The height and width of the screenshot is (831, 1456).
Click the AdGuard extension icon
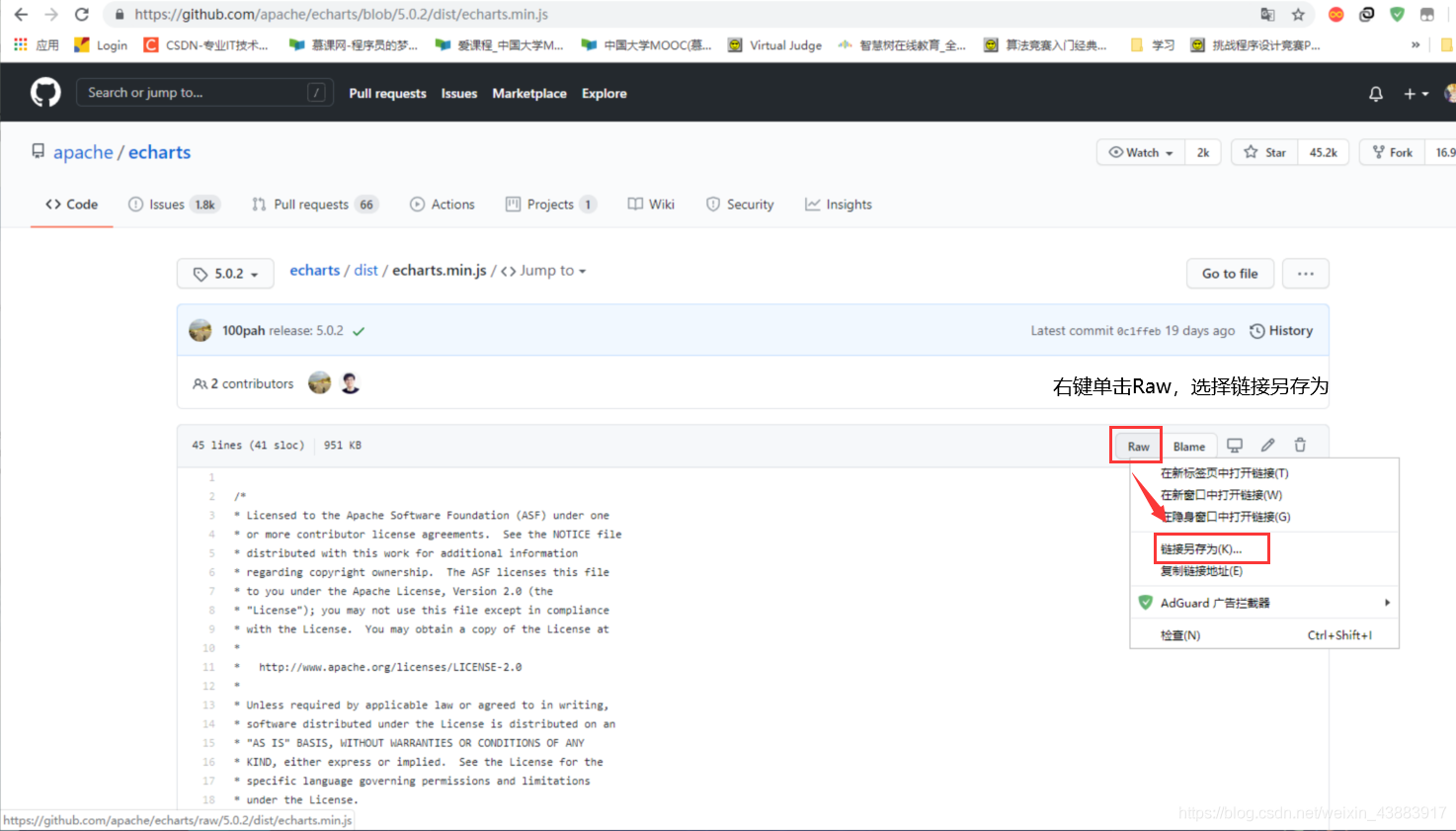click(1396, 14)
